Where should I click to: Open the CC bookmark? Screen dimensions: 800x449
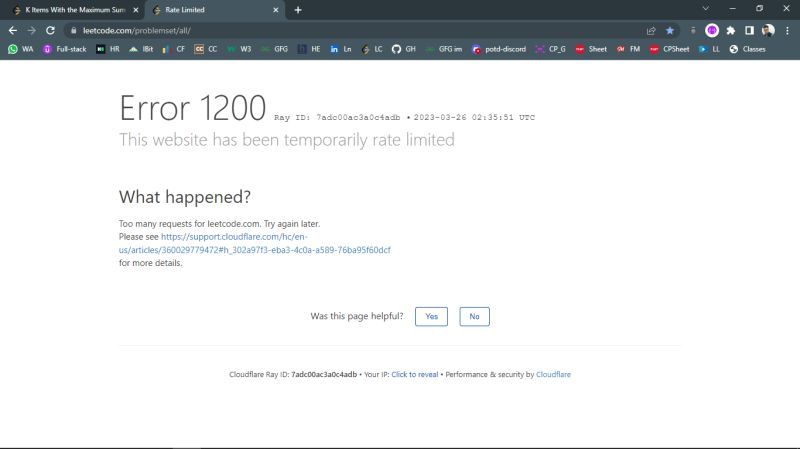pos(206,49)
